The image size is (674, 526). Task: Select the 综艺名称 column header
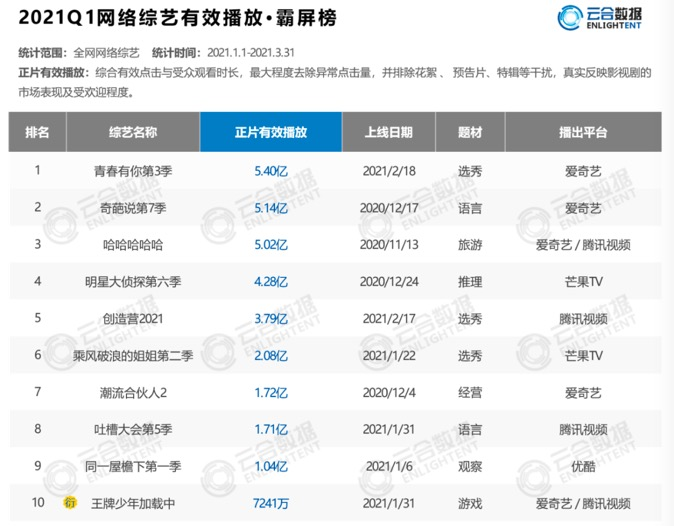click(x=133, y=132)
